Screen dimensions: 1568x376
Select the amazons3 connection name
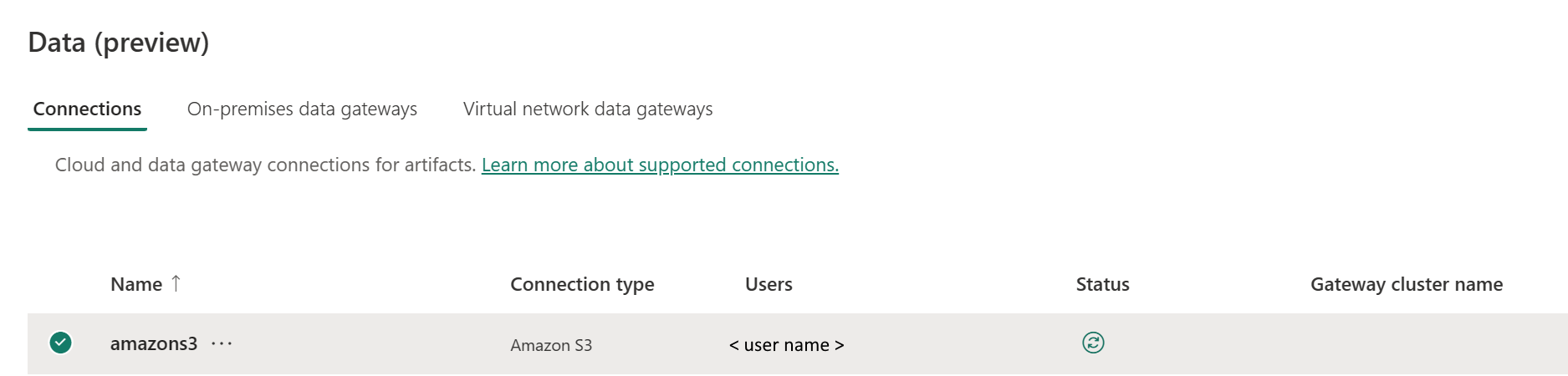(154, 343)
